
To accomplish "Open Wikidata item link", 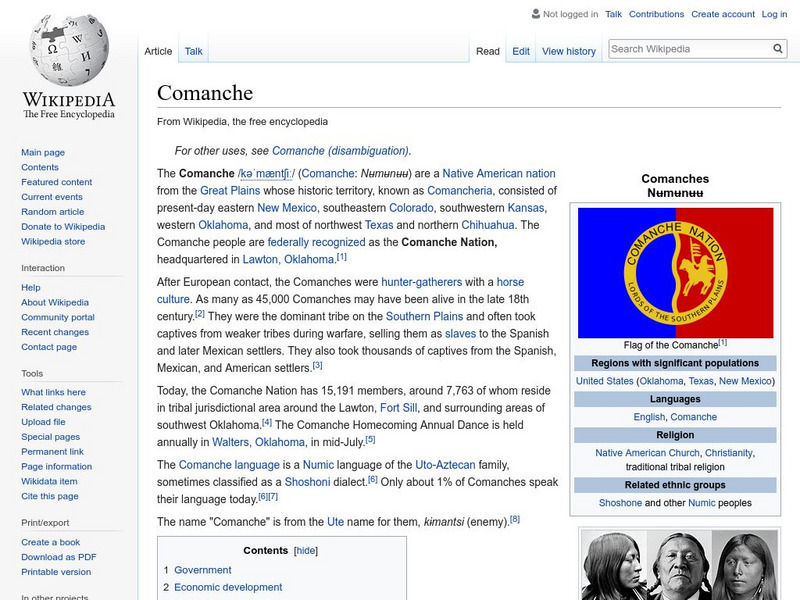I will 49,481.
